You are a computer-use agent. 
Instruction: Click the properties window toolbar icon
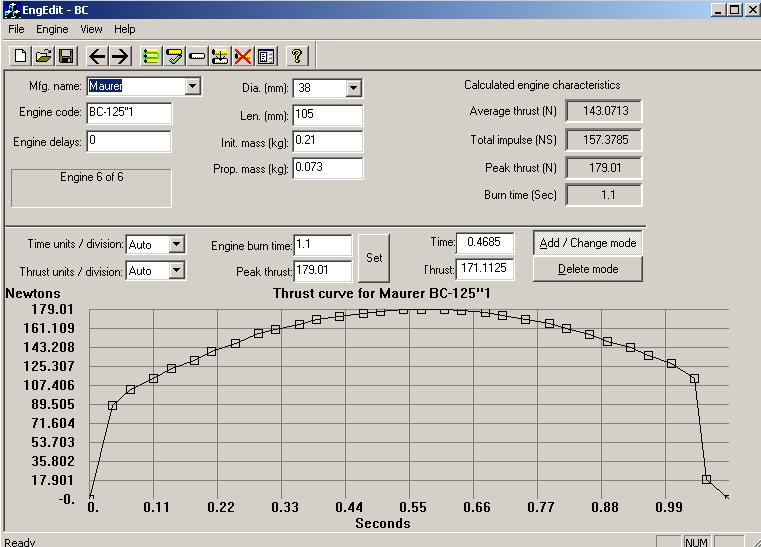pyautogui.click(x=265, y=56)
